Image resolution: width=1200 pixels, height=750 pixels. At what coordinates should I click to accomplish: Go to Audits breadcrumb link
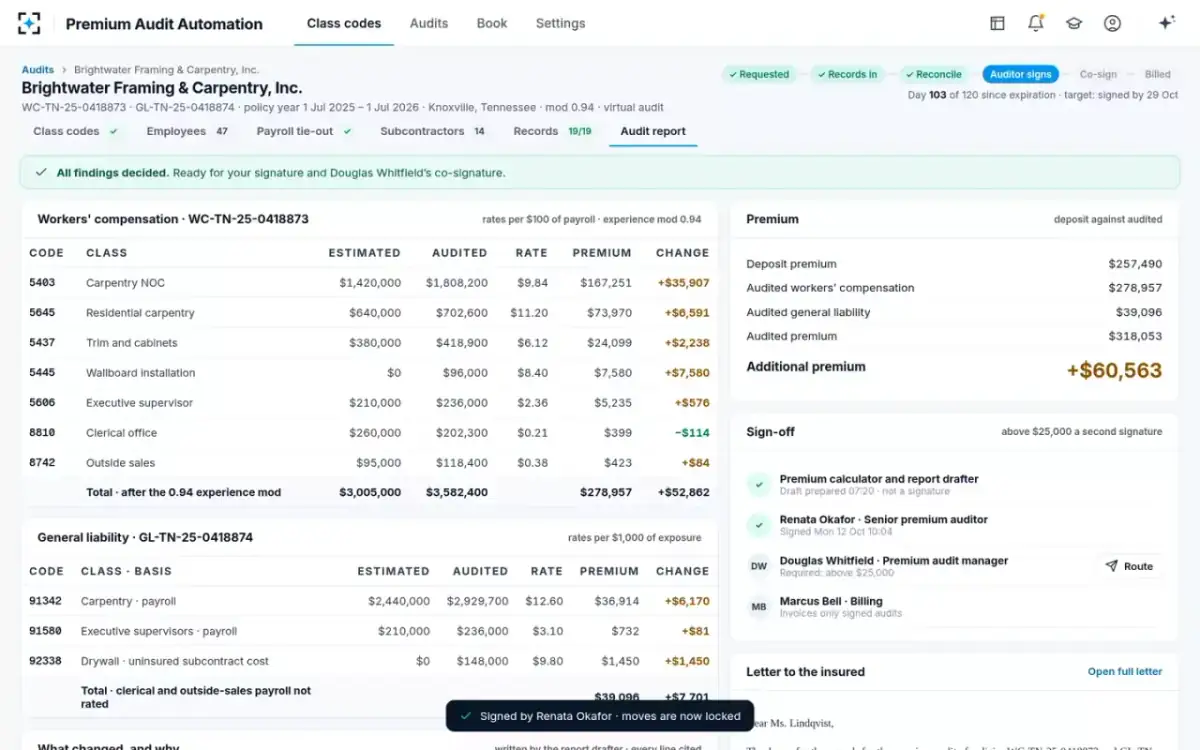pyautogui.click(x=38, y=70)
